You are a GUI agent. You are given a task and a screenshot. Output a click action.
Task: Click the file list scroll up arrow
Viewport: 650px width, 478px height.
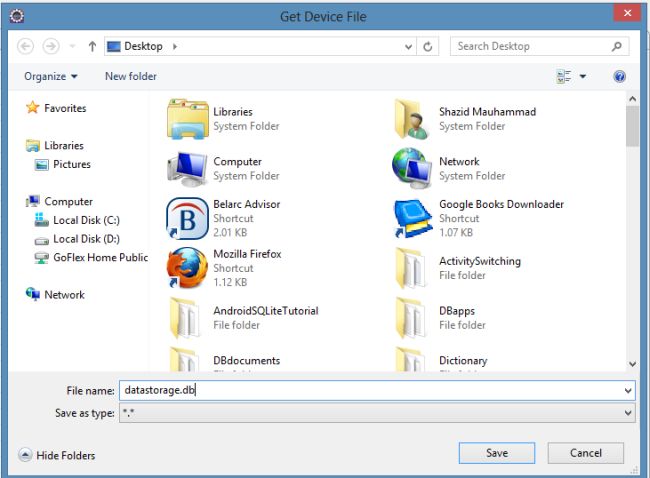coord(632,99)
